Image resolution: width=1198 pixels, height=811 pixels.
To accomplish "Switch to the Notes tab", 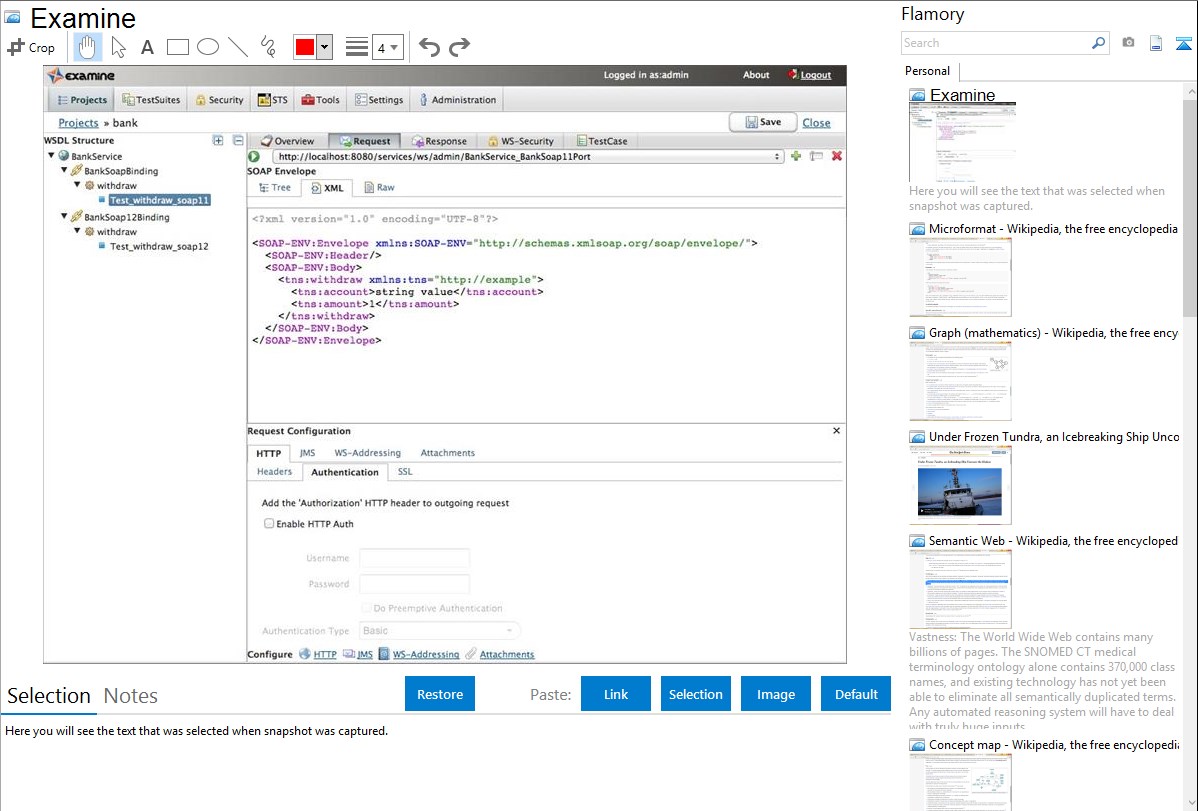I will tap(130, 696).
